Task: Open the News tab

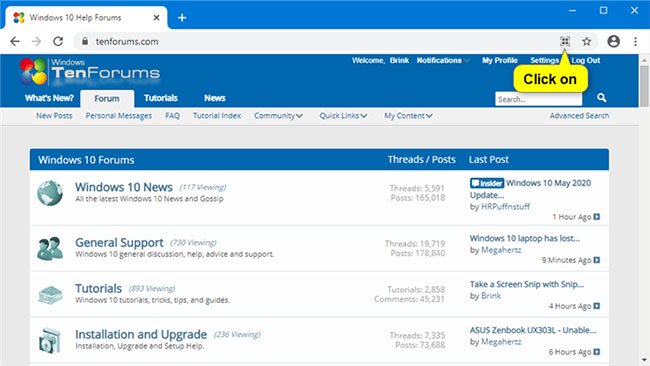Action: tap(214, 98)
